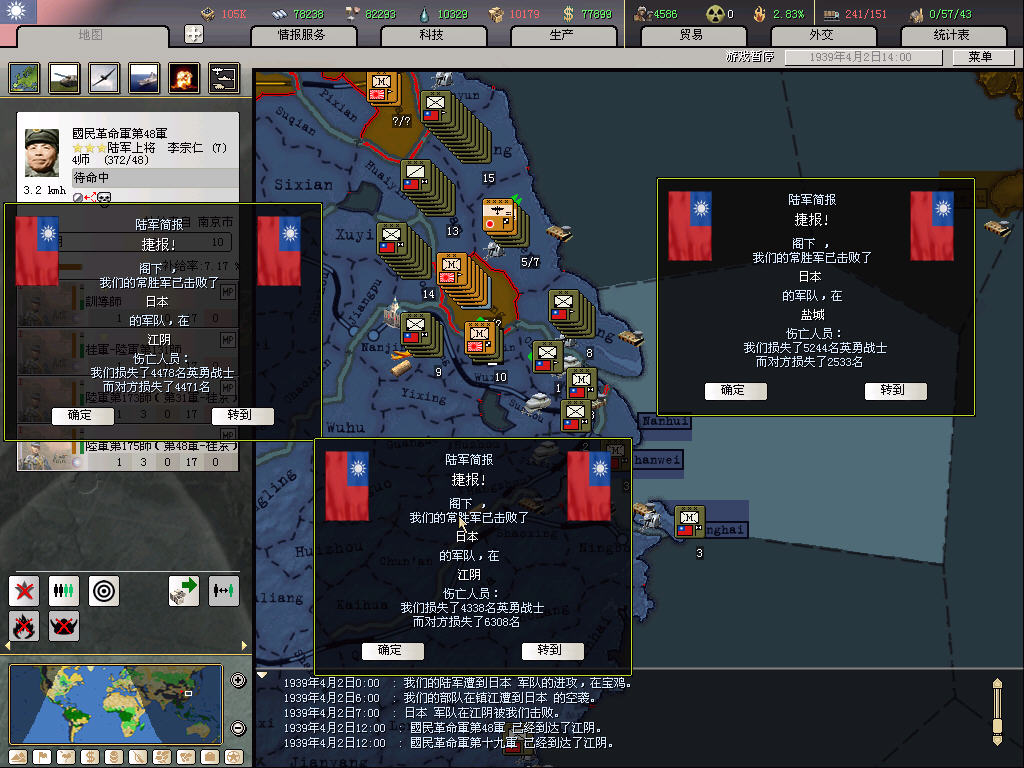Click the crate with green arrow button

click(x=184, y=591)
